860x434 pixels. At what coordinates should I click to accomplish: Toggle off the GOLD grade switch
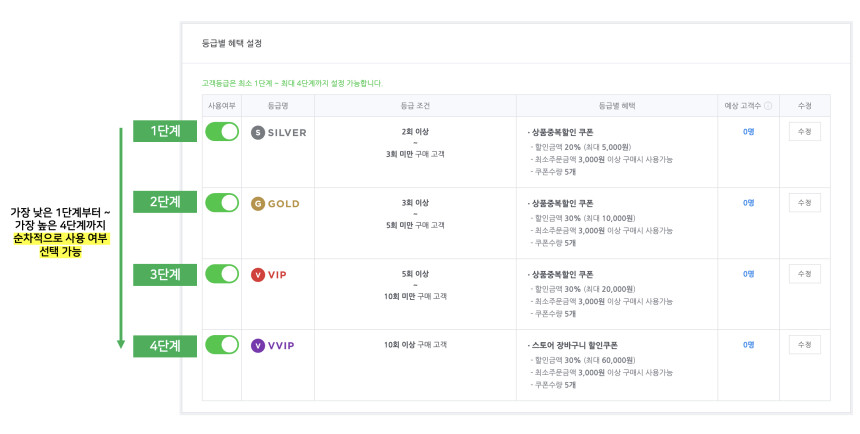222,202
